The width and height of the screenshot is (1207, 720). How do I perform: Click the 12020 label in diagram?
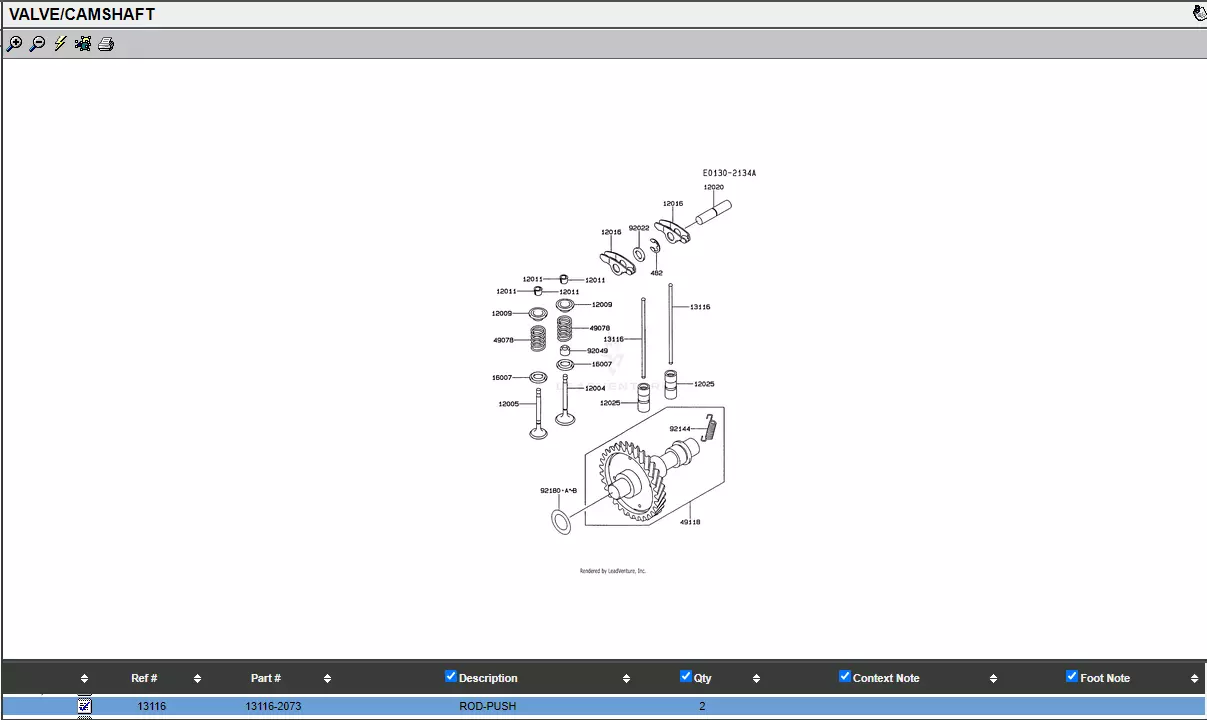coord(713,187)
